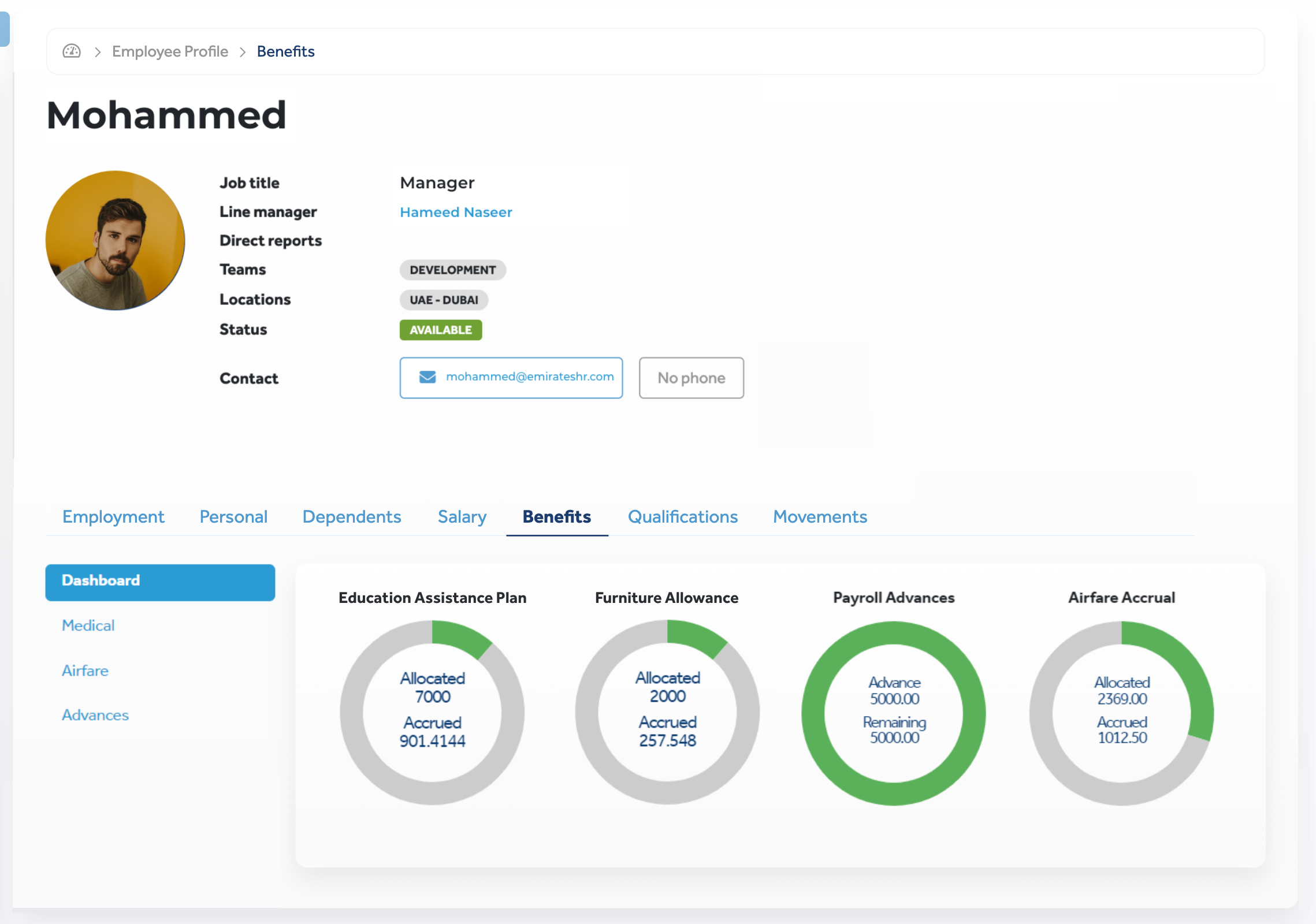Click the dashboard home icon in breadcrumb
Viewport: 1316px width, 924px height.
tap(72, 51)
